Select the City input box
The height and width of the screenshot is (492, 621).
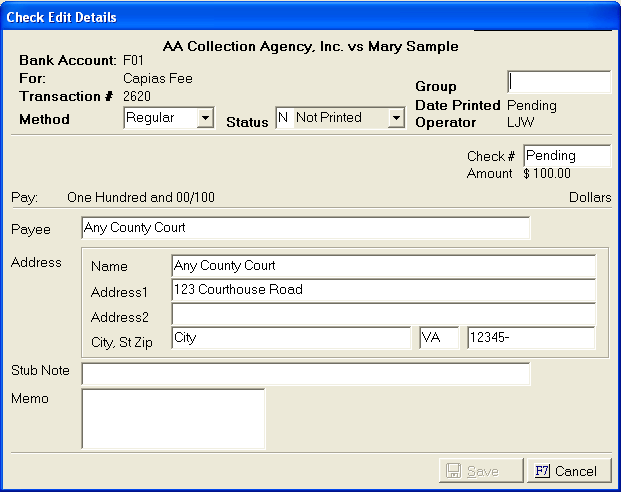pyautogui.click(x=290, y=338)
